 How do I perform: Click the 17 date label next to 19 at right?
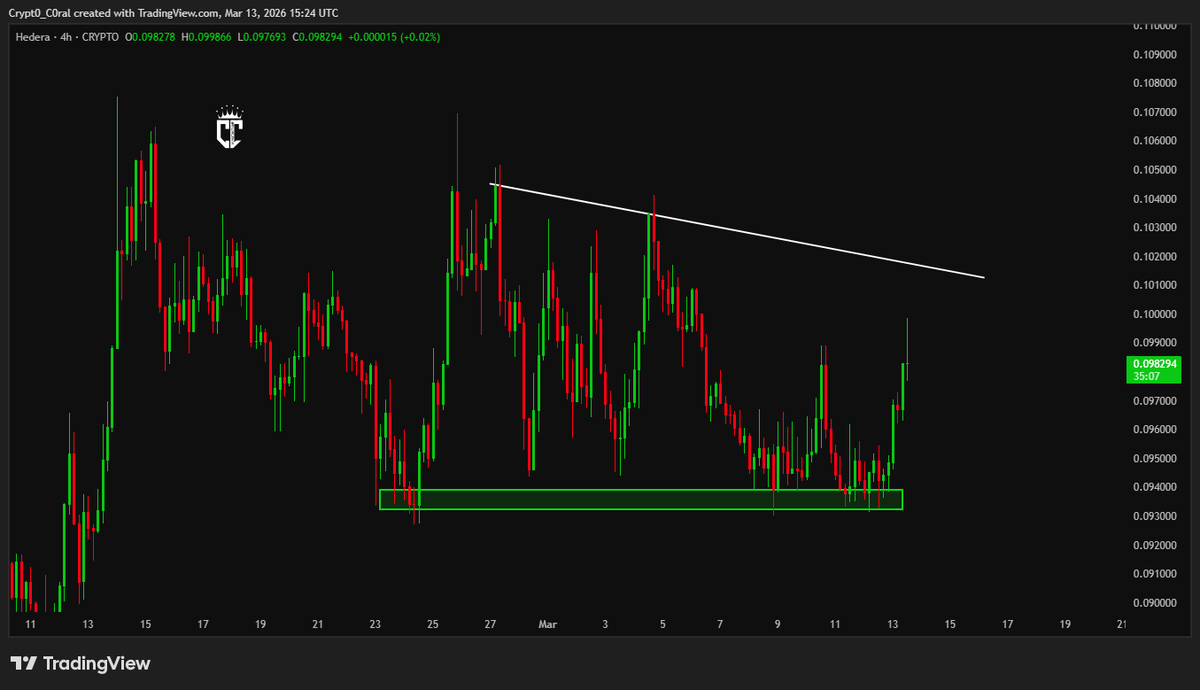click(1007, 625)
